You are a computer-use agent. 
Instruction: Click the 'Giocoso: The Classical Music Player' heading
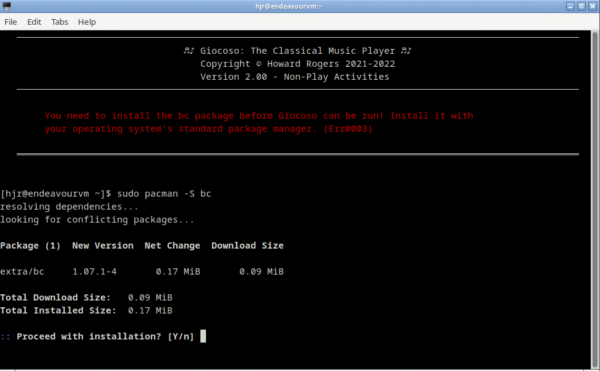point(297,51)
